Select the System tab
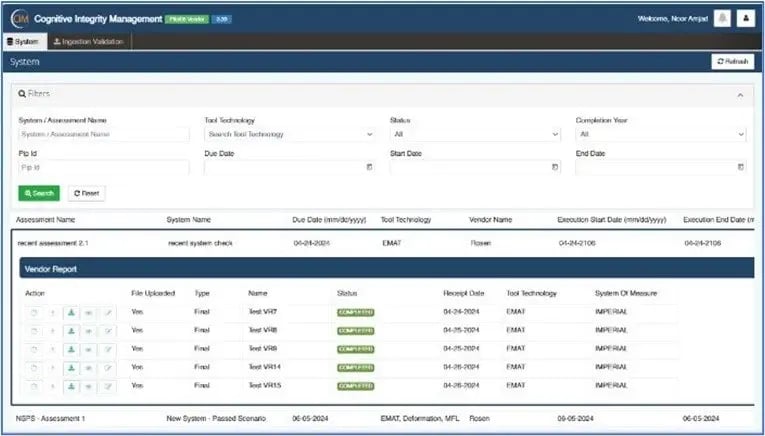Screen dimensions: 765x436 22,42
